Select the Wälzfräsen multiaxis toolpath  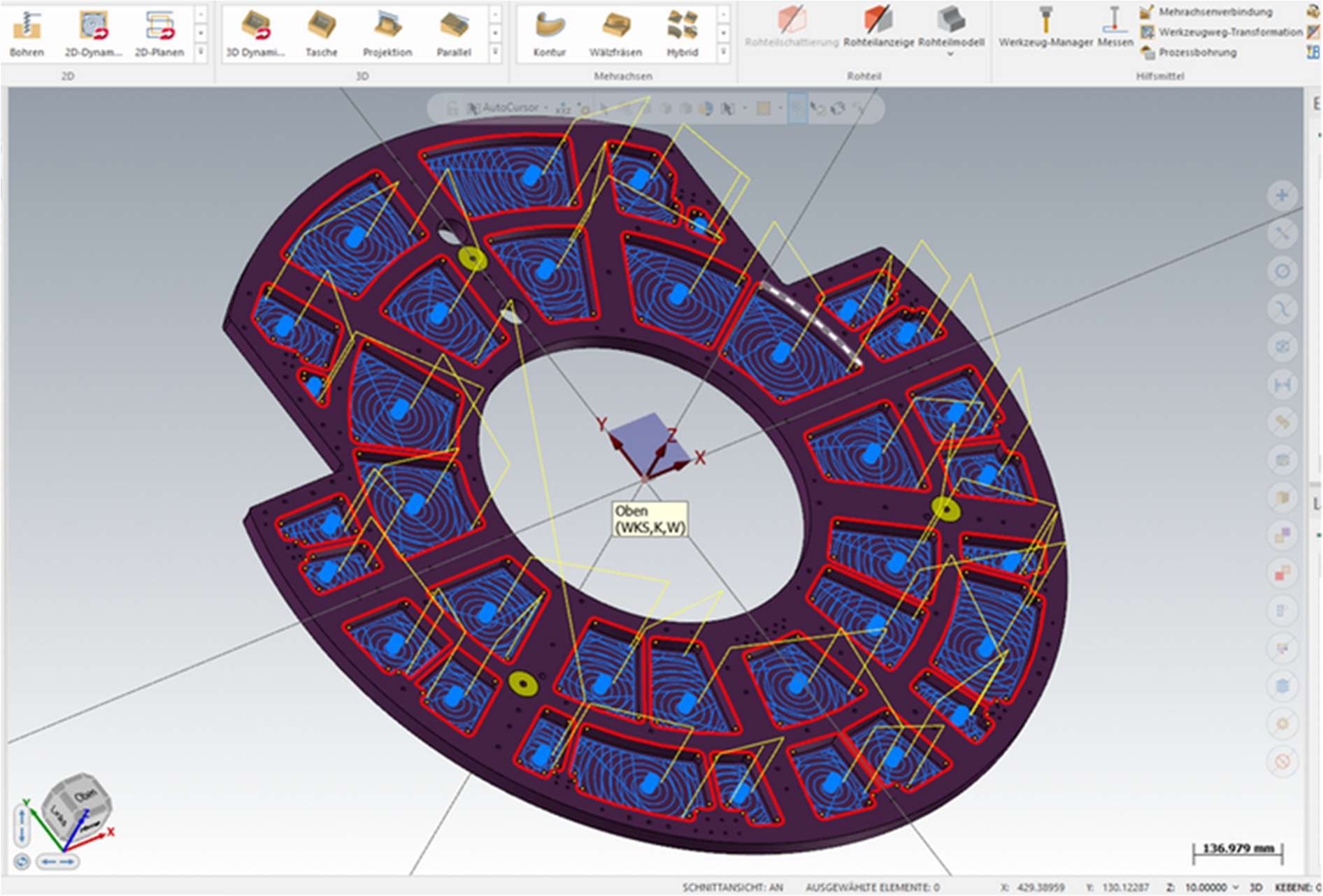[615, 33]
